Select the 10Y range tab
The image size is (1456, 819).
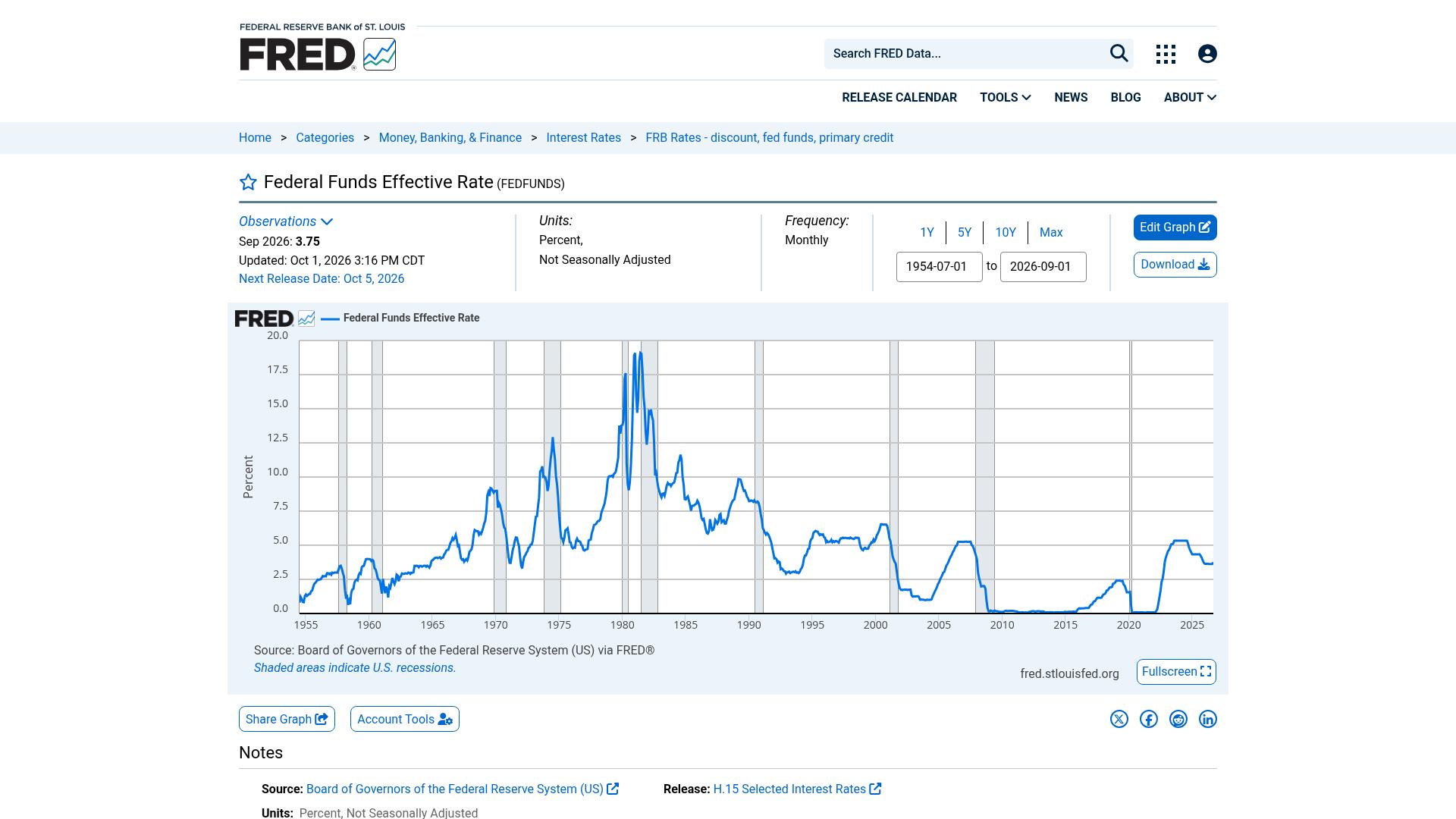[x=1006, y=233]
